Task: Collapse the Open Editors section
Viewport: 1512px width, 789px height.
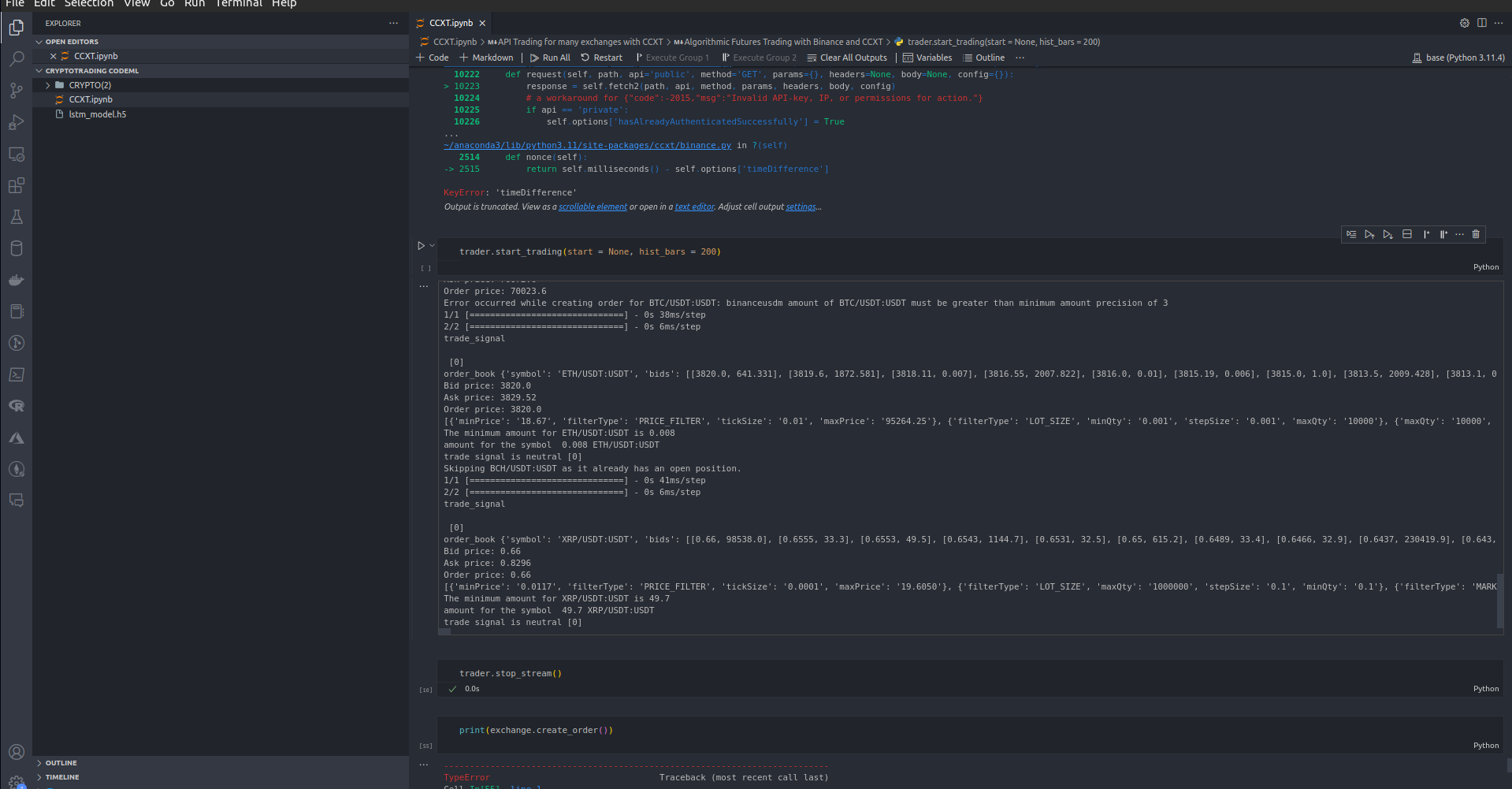Action: (x=221, y=42)
